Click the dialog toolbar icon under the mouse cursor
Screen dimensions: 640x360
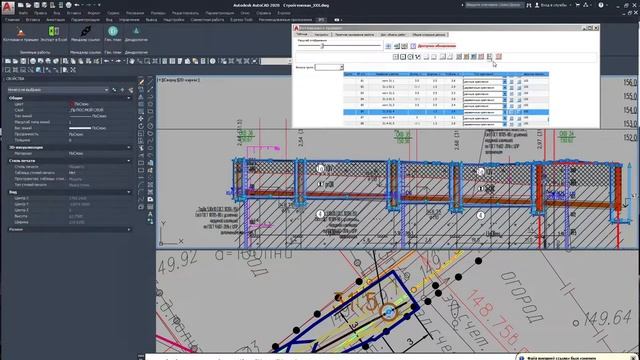490,57
